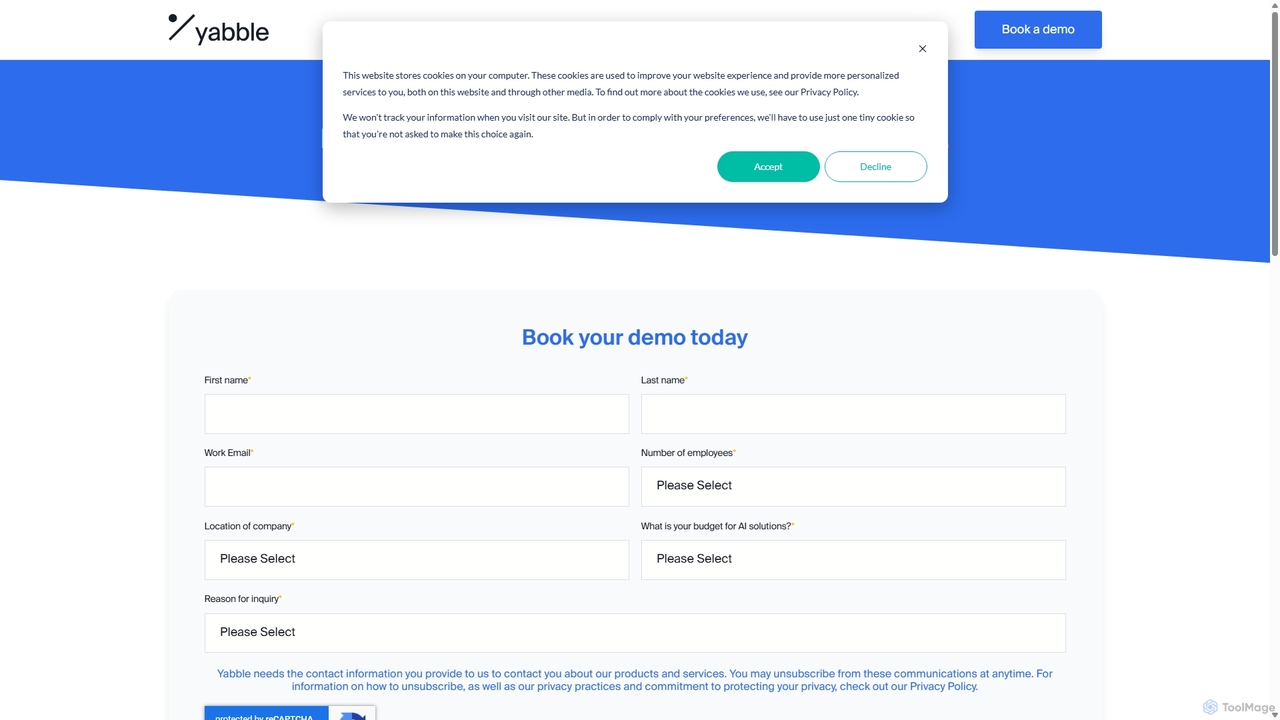The image size is (1280, 720).
Task: Click the Location of company label
Action: (x=249, y=526)
